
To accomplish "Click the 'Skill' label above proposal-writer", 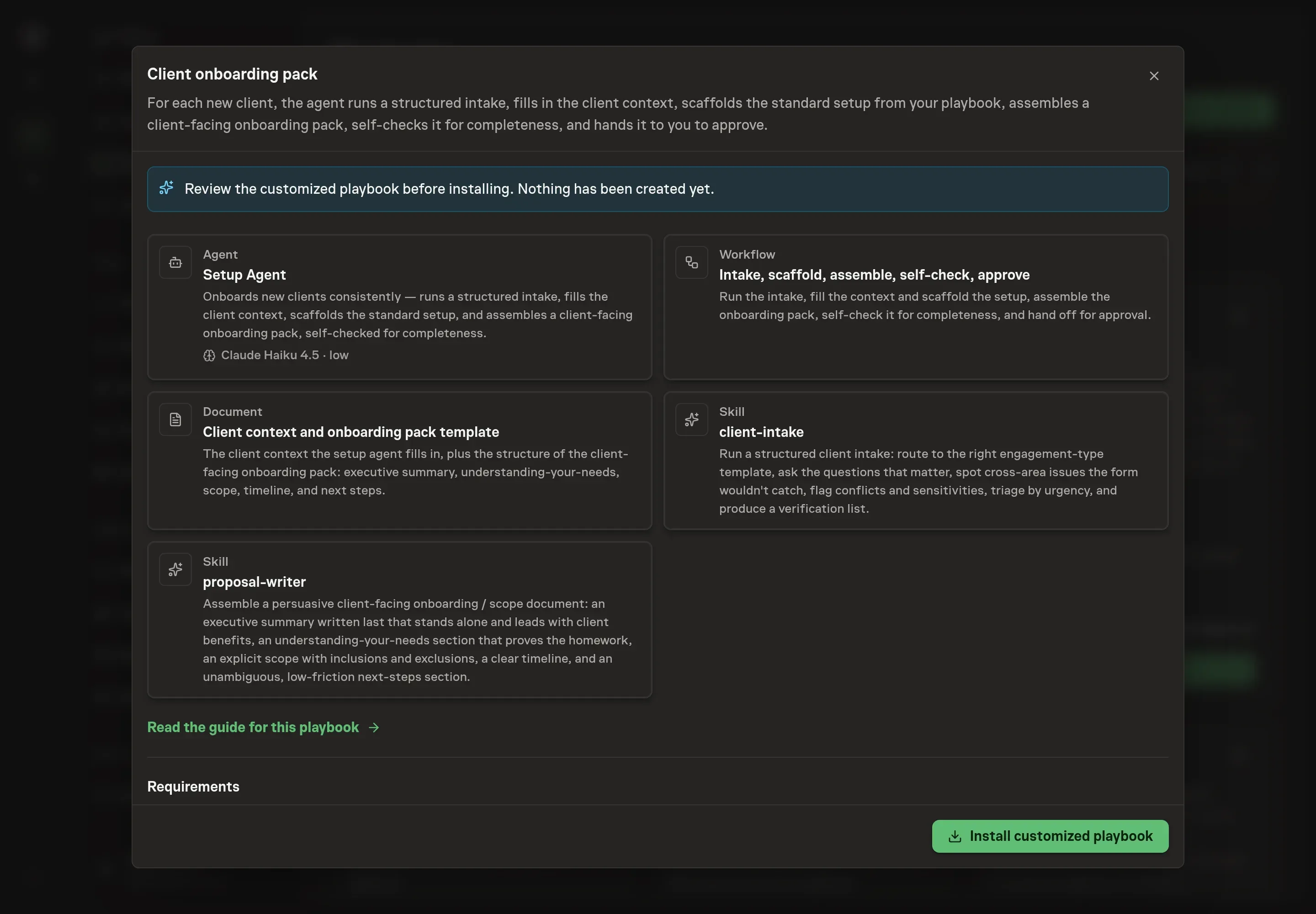I will pos(215,562).
